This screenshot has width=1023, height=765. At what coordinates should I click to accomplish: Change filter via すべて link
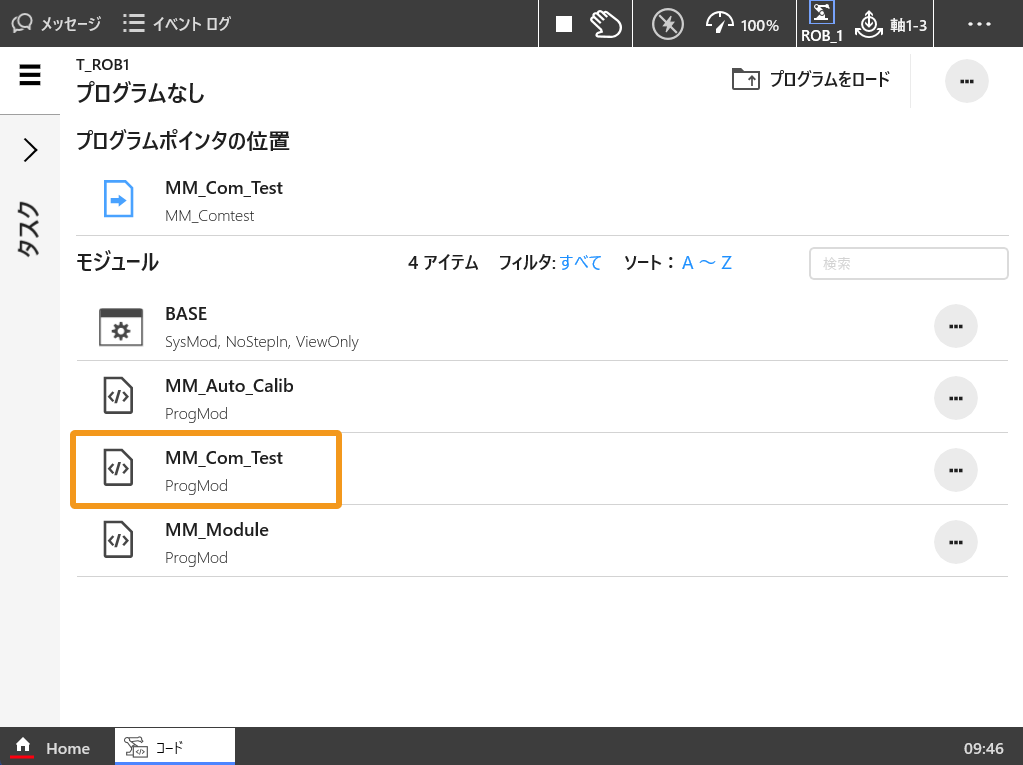point(580,263)
